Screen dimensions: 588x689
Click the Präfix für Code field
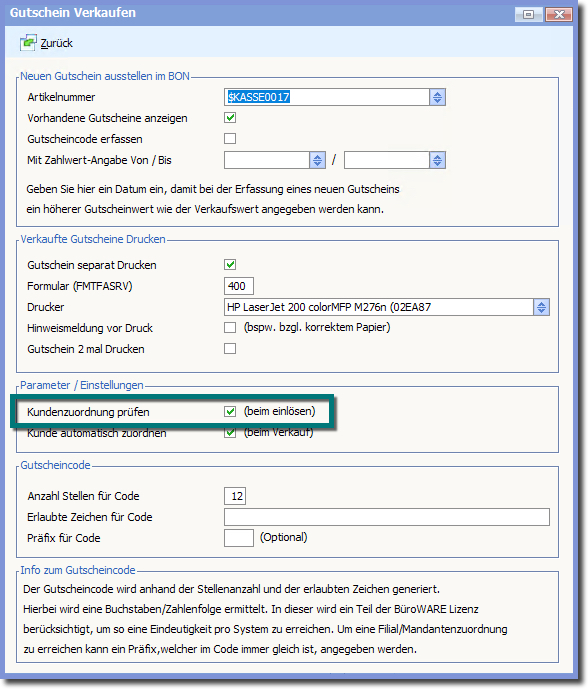coord(239,538)
